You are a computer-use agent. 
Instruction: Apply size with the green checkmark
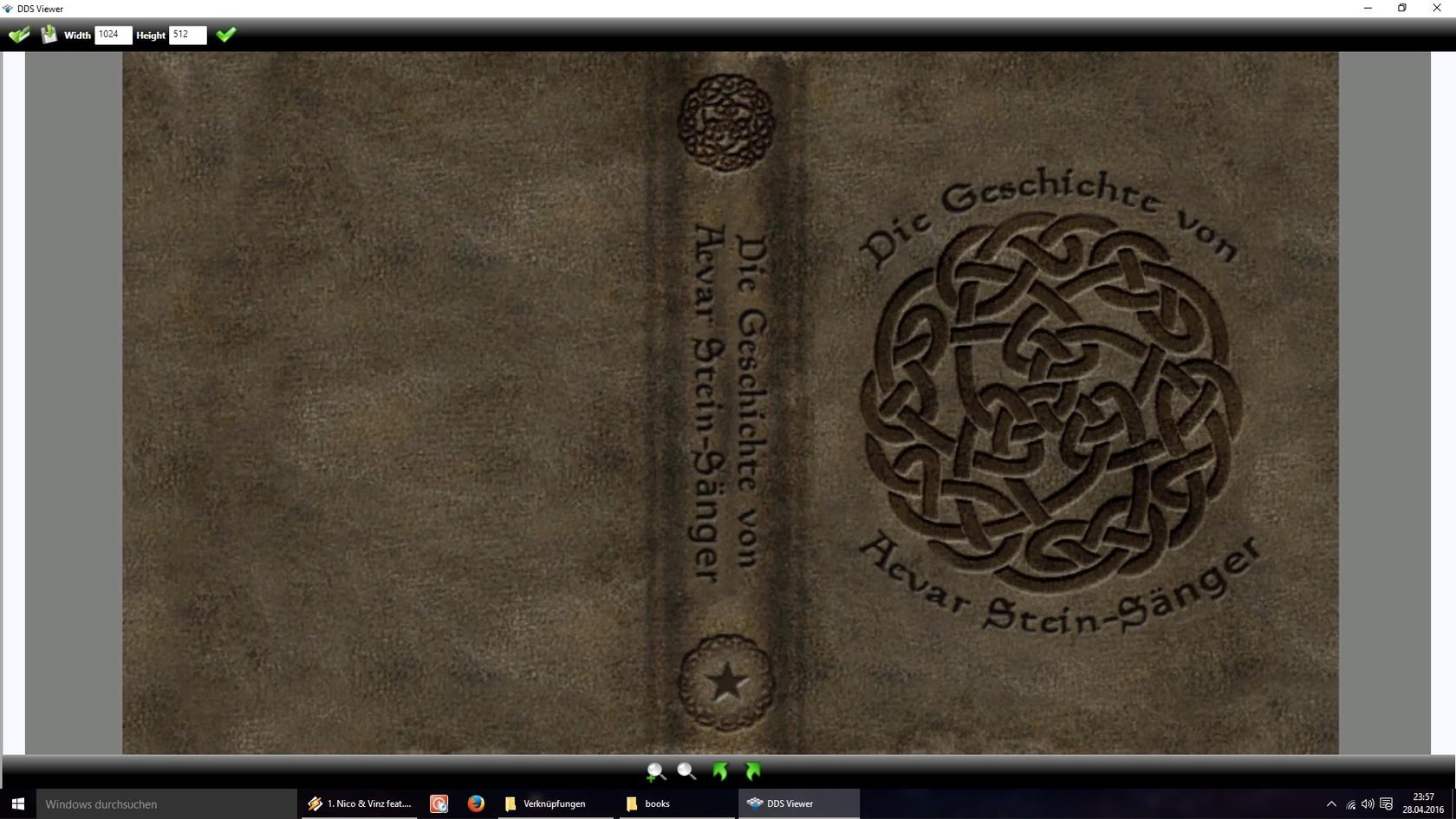click(x=226, y=35)
